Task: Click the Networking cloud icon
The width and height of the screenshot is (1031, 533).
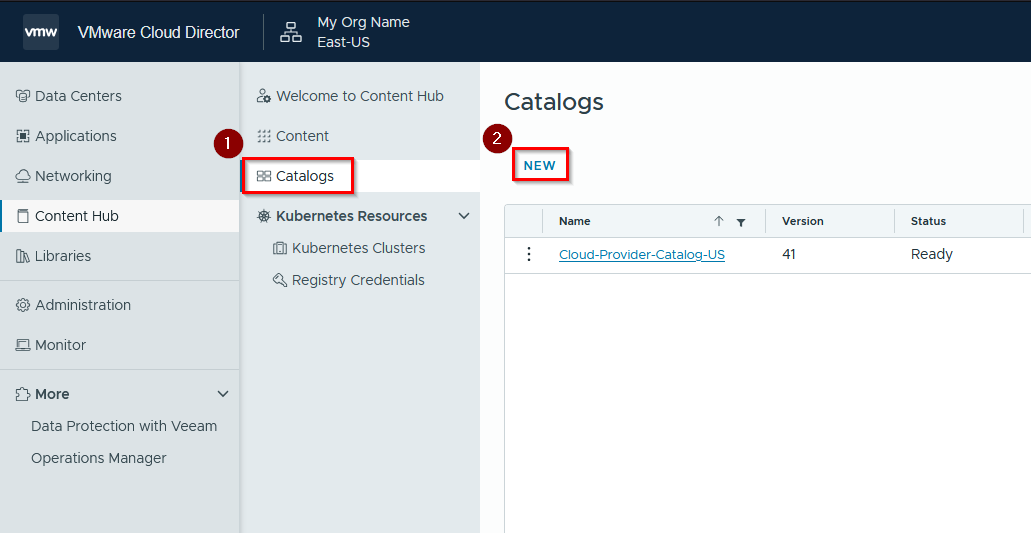Action: pos(23,176)
